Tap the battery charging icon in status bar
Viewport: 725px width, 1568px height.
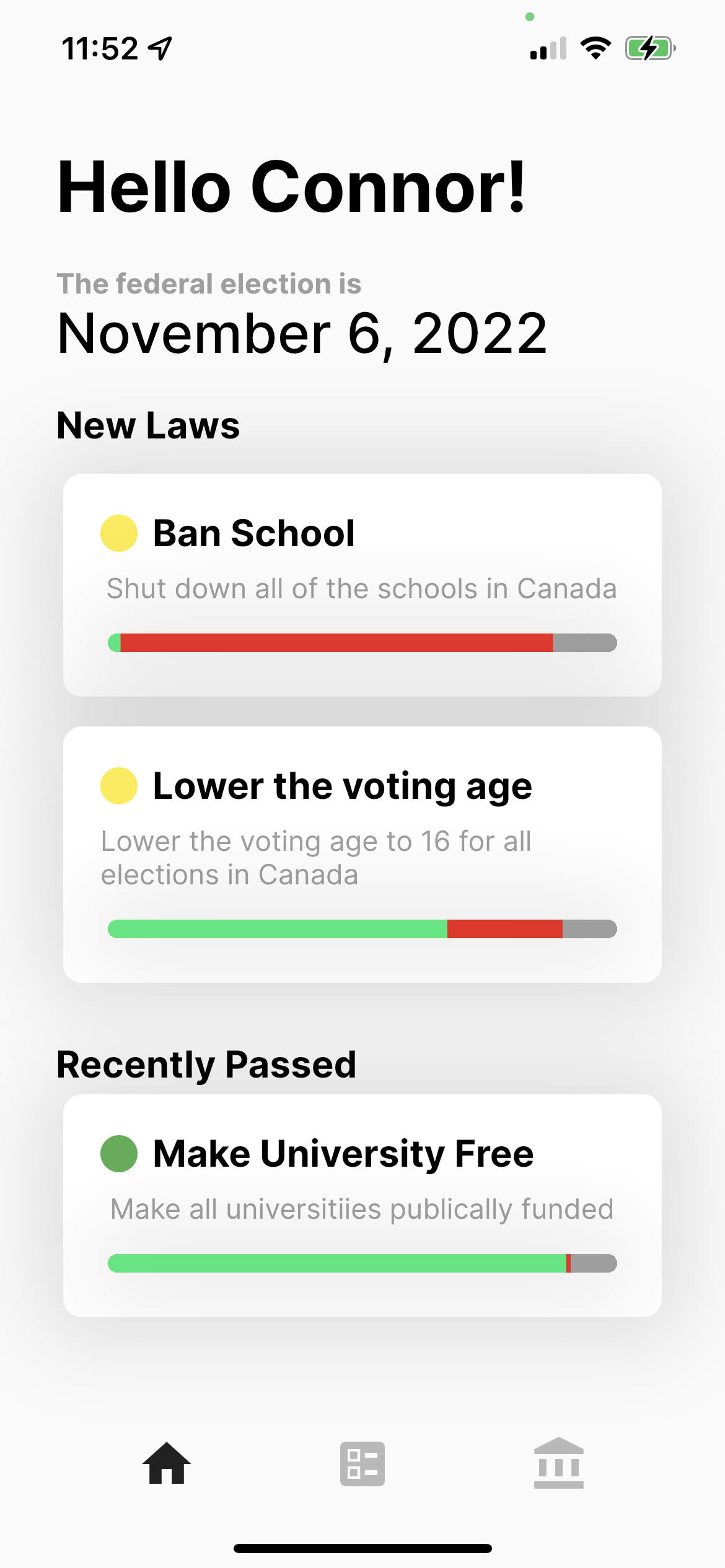pyautogui.click(x=650, y=48)
